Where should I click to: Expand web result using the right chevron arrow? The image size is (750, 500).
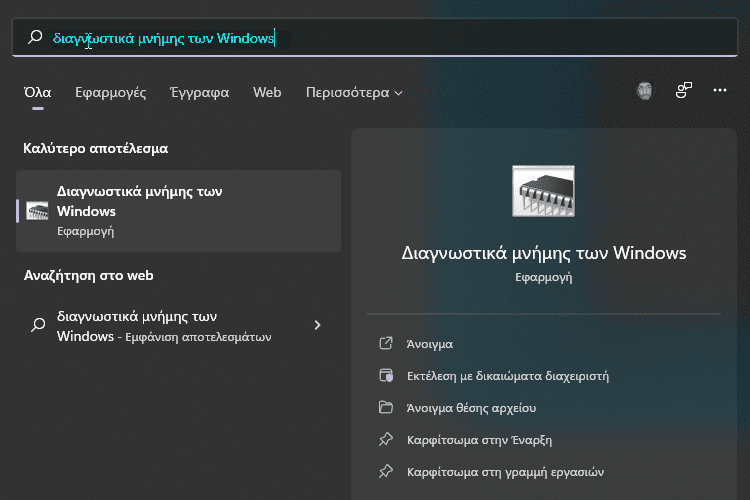pos(318,325)
